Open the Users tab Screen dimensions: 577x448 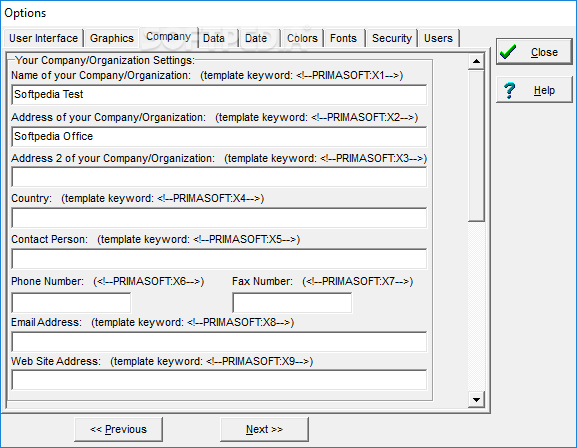tap(438, 38)
